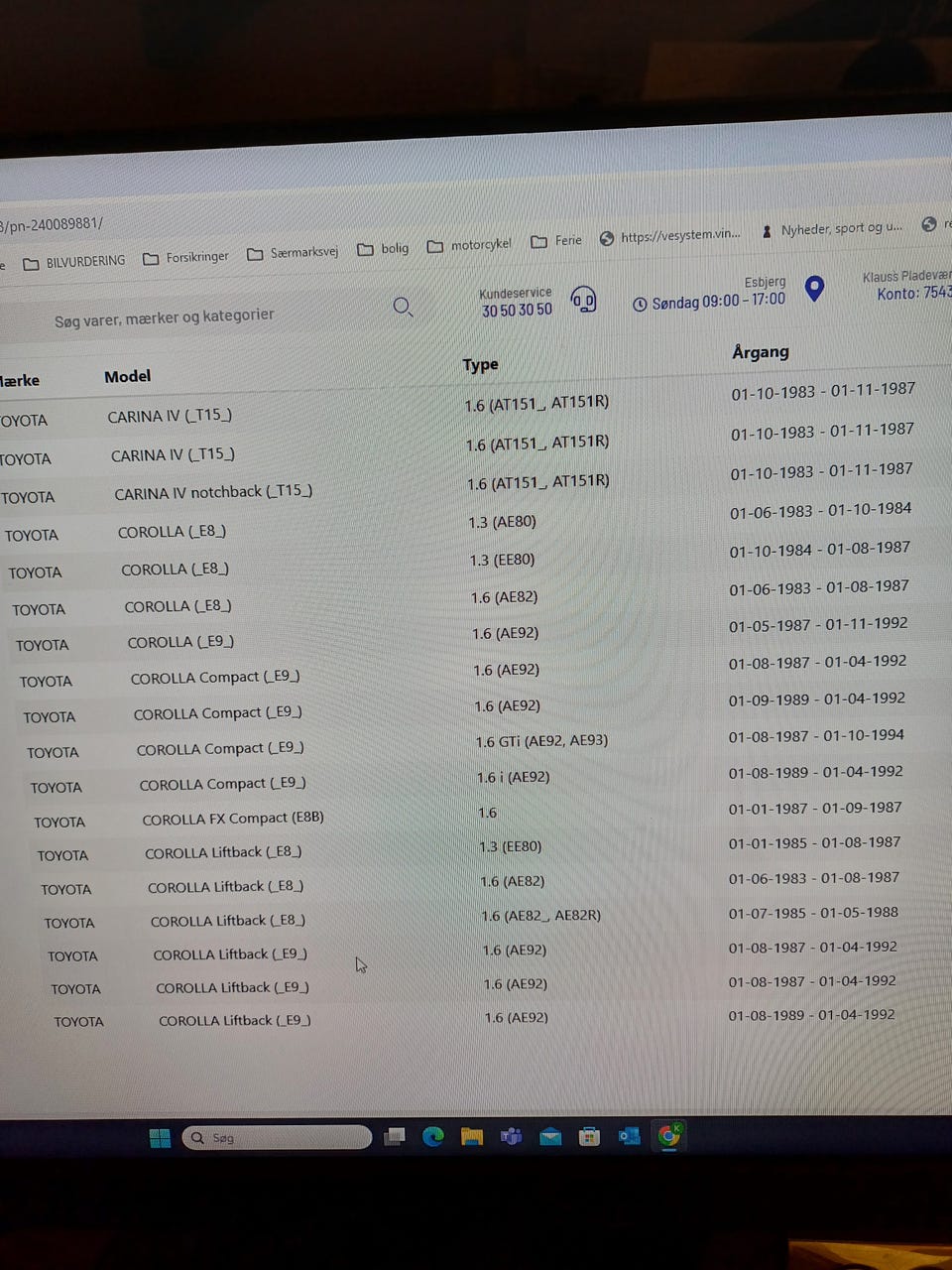This screenshot has width=952, height=1270.
Task: Open the Ferie bookmark folder
Action: click(x=556, y=241)
